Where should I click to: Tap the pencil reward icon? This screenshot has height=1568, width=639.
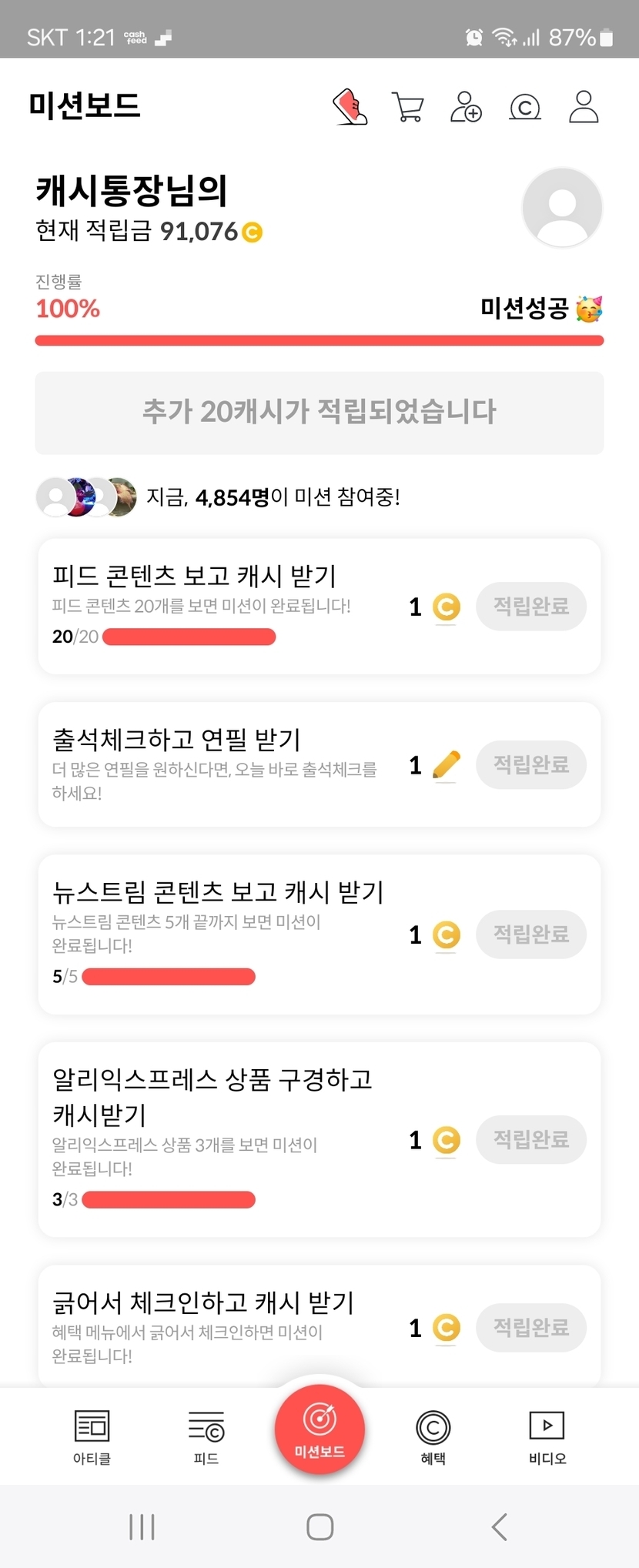(447, 765)
